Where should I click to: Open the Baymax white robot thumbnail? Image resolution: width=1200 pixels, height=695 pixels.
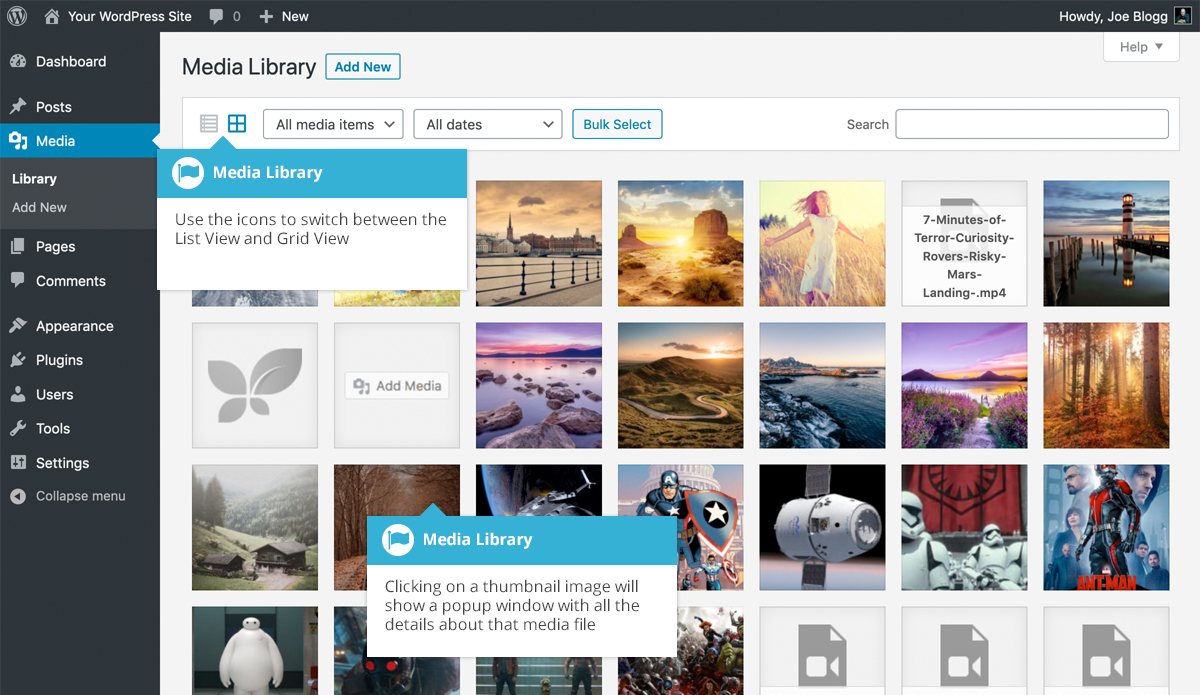click(x=255, y=650)
